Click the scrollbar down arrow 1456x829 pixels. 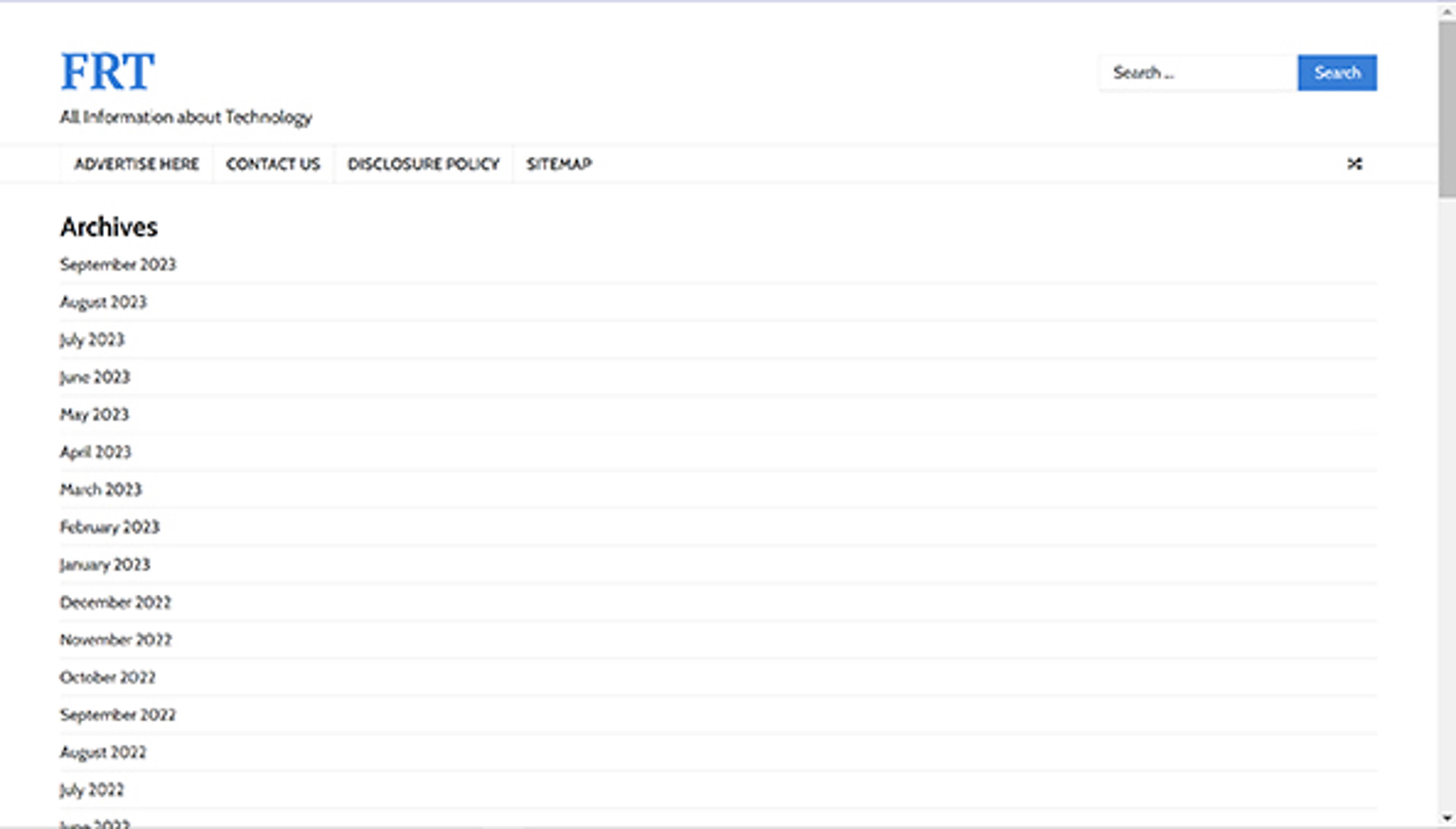pyautogui.click(x=1447, y=819)
